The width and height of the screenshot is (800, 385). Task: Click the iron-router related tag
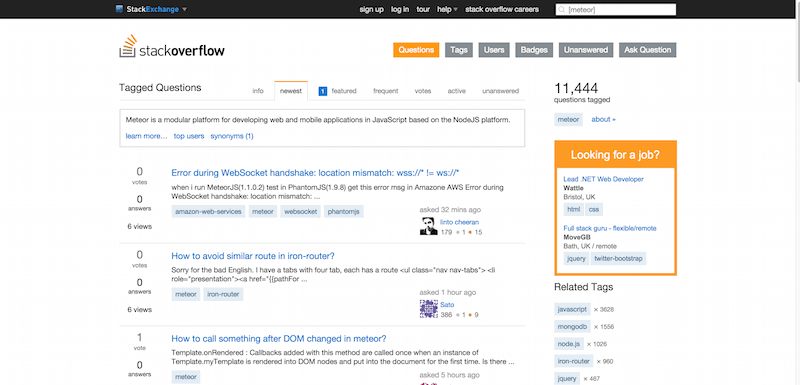(574, 361)
